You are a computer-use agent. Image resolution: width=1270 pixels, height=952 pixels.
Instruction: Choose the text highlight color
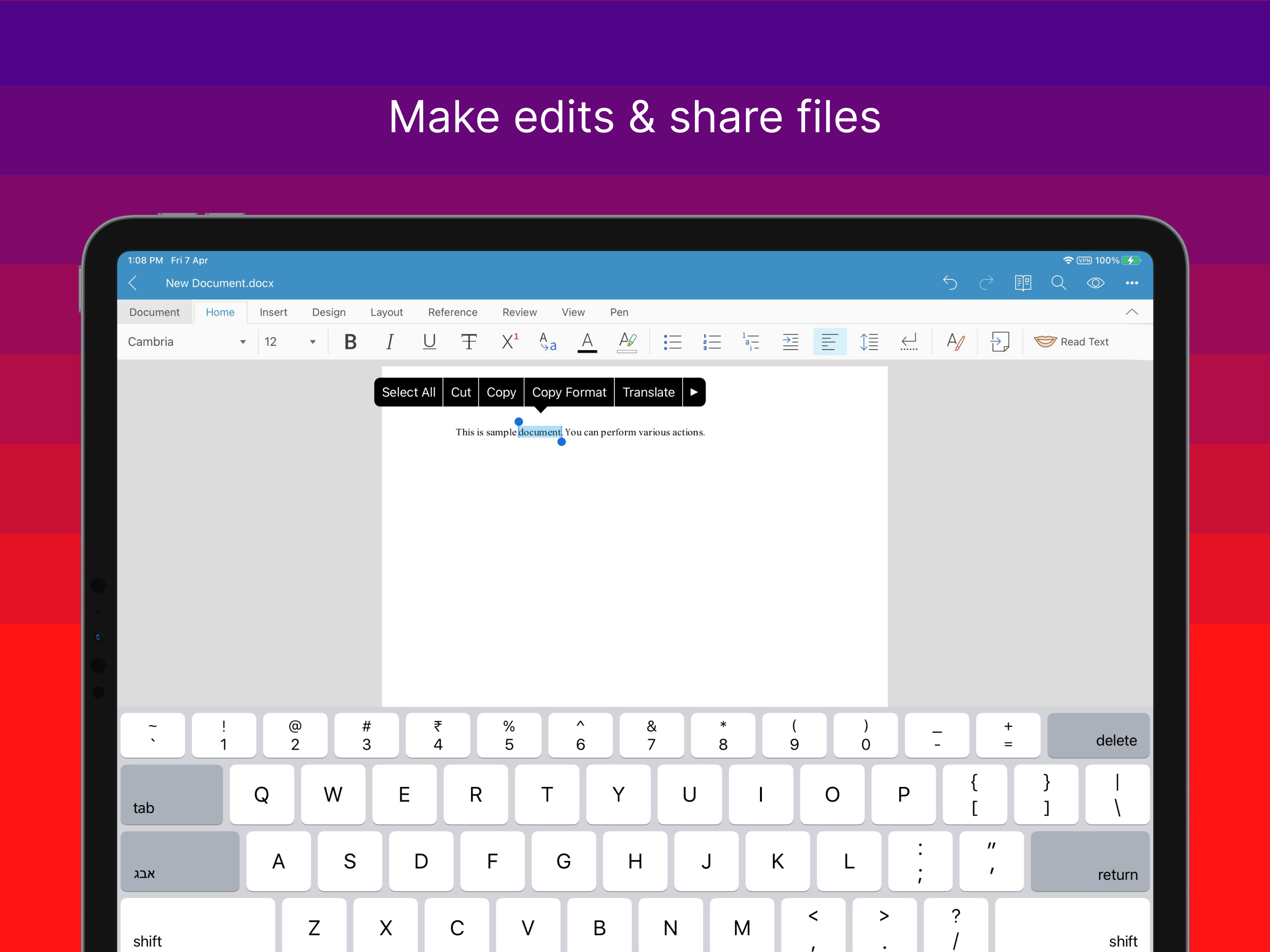click(x=627, y=342)
